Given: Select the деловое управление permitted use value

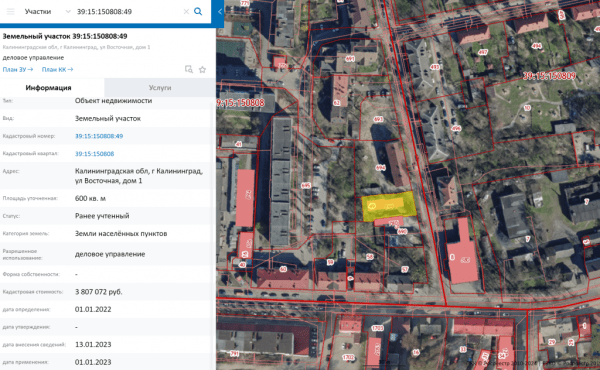Looking at the screenshot, I should pyautogui.click(x=110, y=254).
